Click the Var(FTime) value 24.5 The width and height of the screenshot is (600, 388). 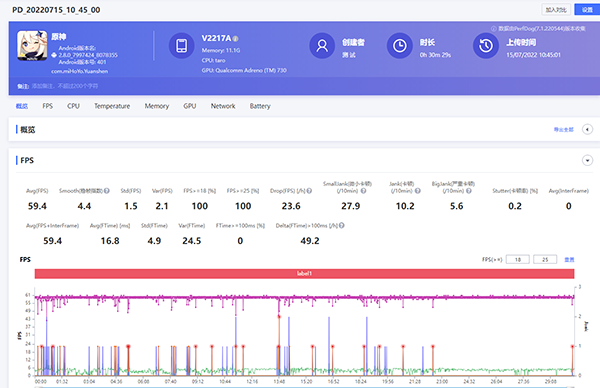pos(192,241)
